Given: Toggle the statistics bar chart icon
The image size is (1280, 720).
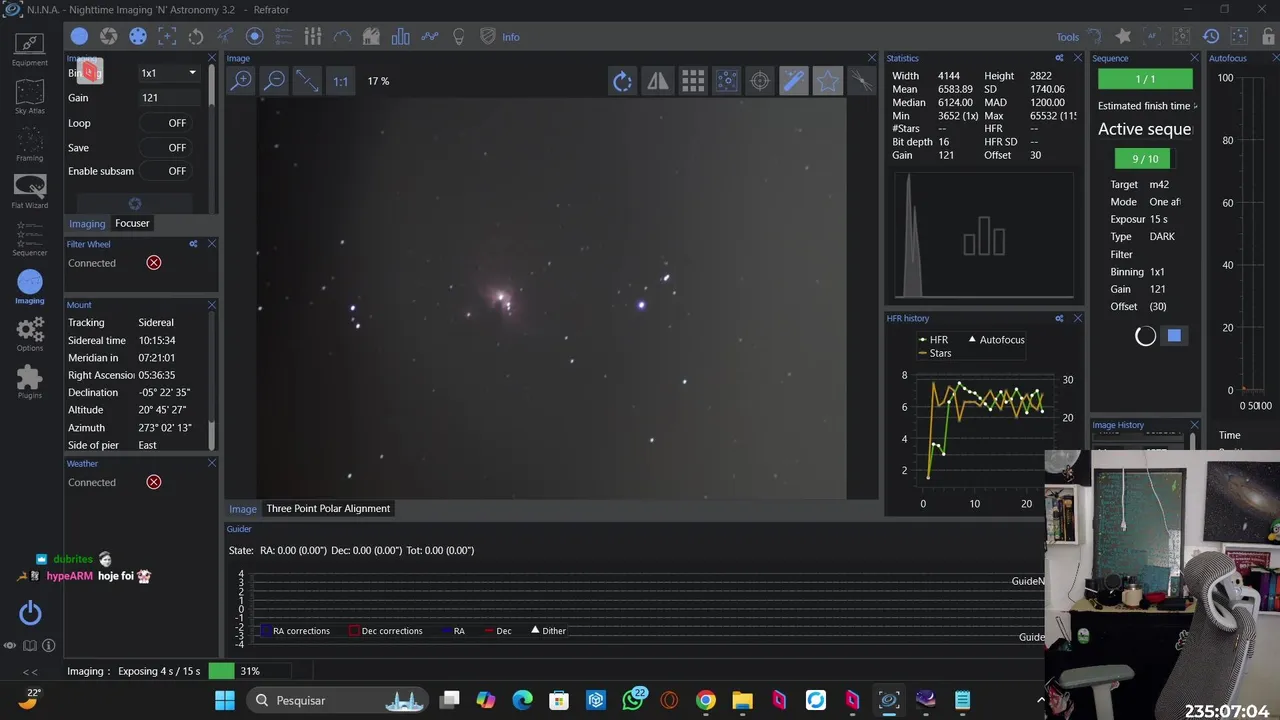Looking at the screenshot, I should (401, 37).
